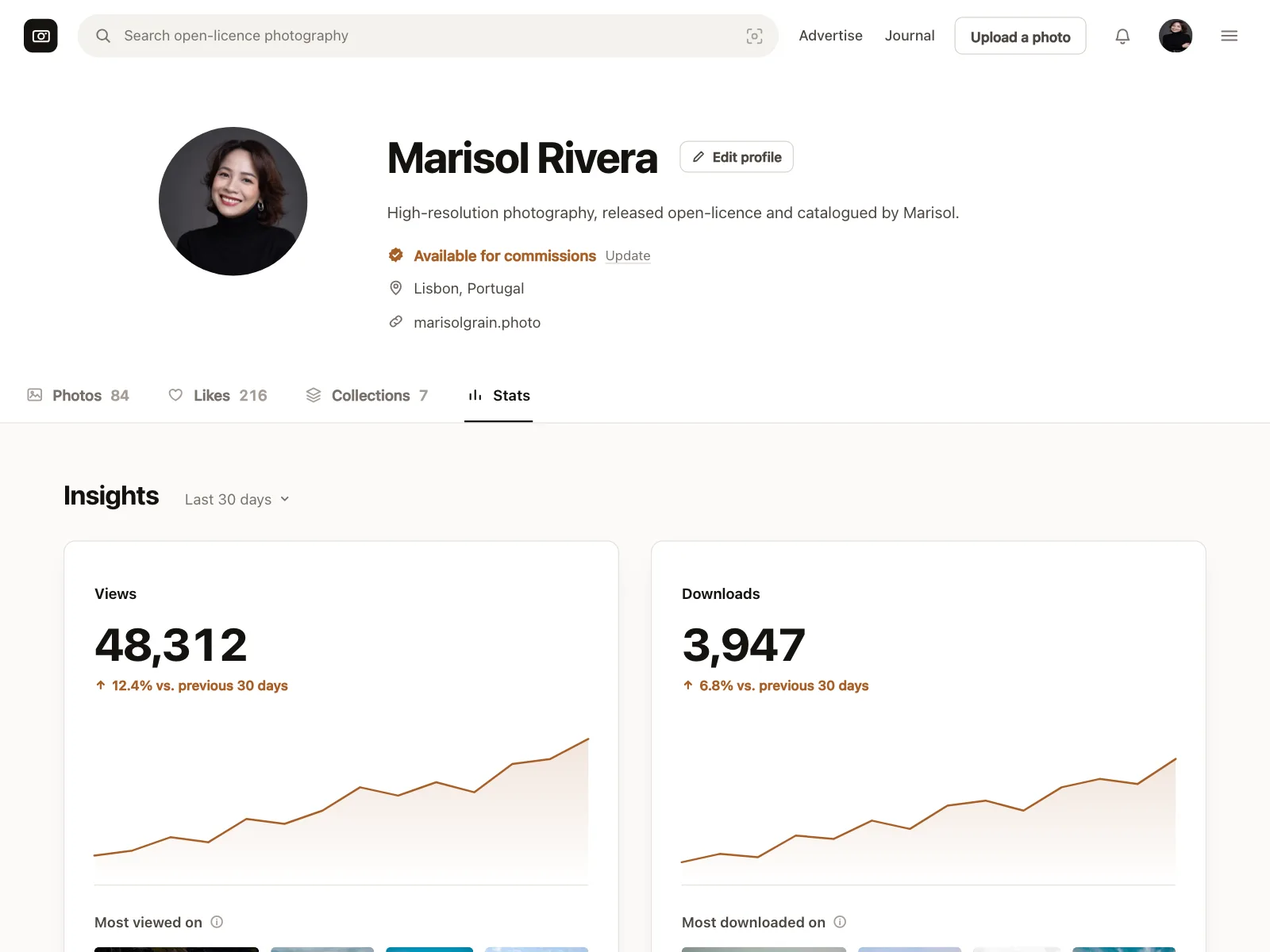The image size is (1270, 952).
Task: Click the 48,312 views figure
Action: tap(171, 644)
